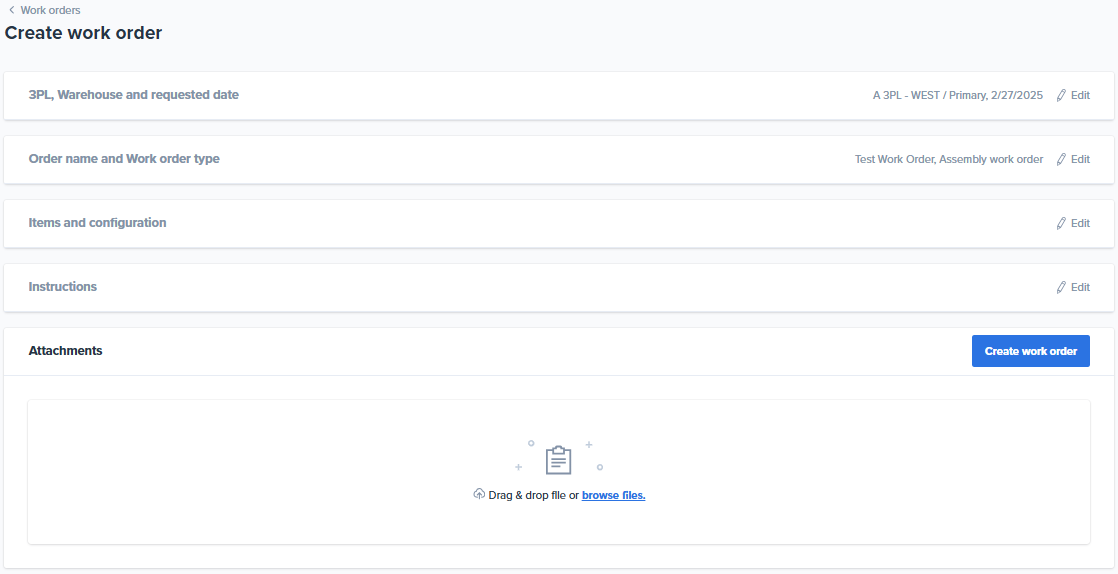Edit the Instructions section
1118x574 pixels.
pyautogui.click(x=1073, y=287)
